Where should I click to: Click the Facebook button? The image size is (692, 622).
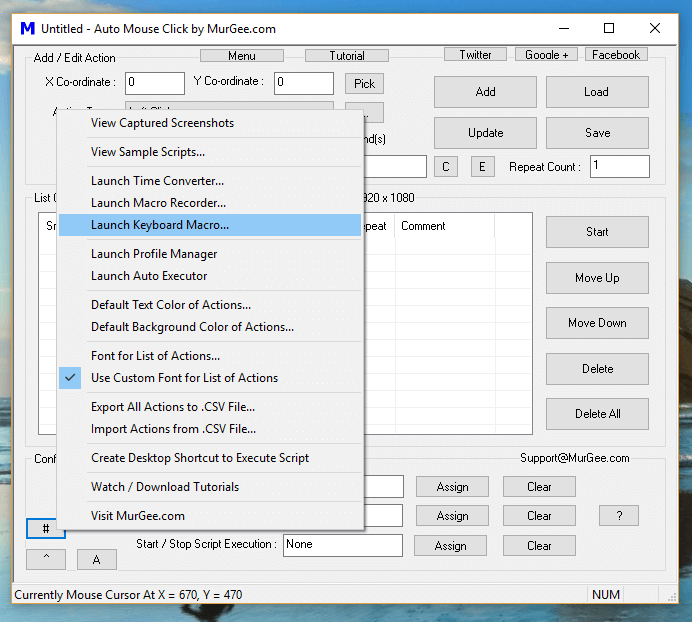pyautogui.click(x=616, y=55)
